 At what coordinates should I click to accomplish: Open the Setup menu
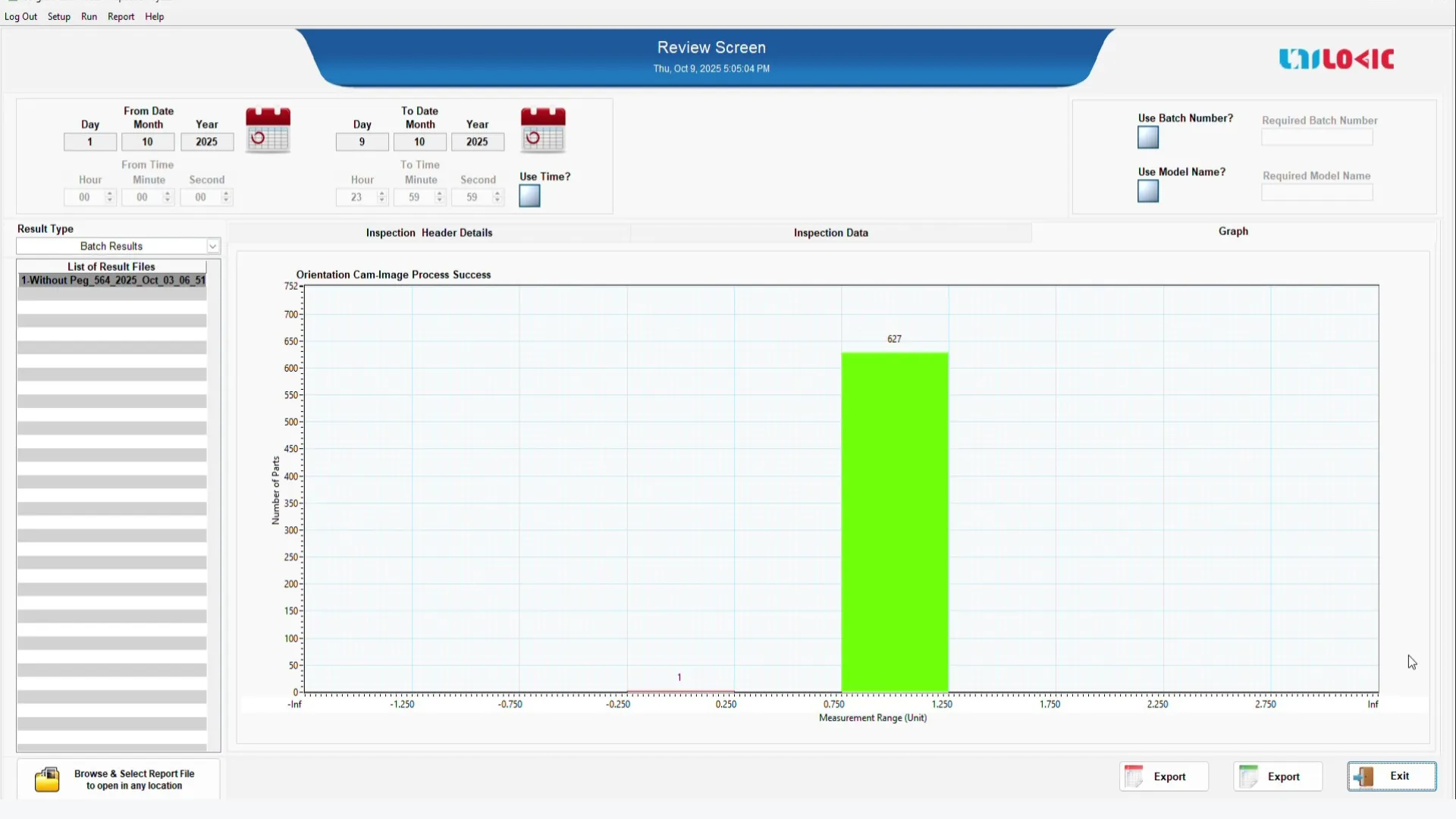pyautogui.click(x=58, y=17)
